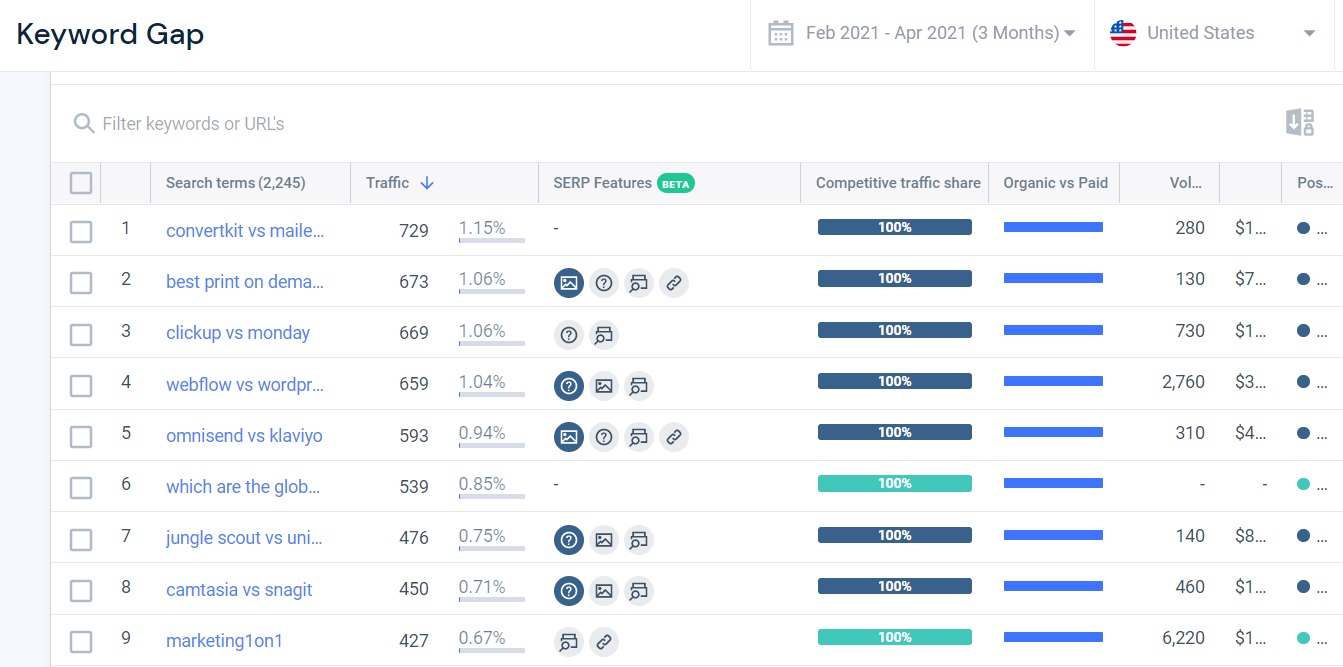Viewport: 1343px width, 667px height.
Task: Click the chat bubble icon for omnisend vs klaviyo
Action: 639,437
